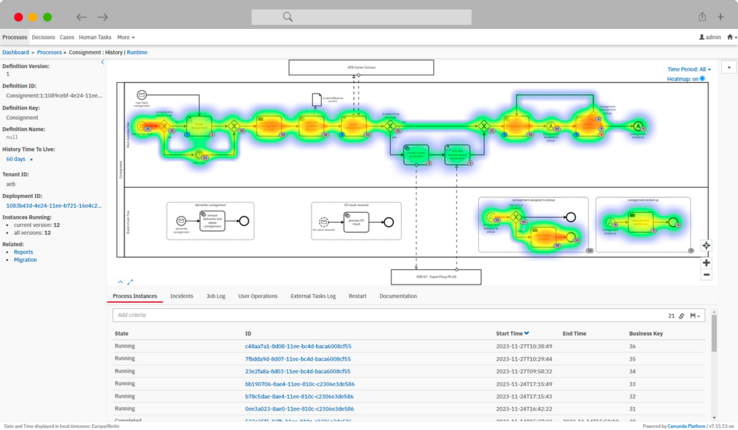
Task: Click the browser share icon
Action: pos(702,17)
